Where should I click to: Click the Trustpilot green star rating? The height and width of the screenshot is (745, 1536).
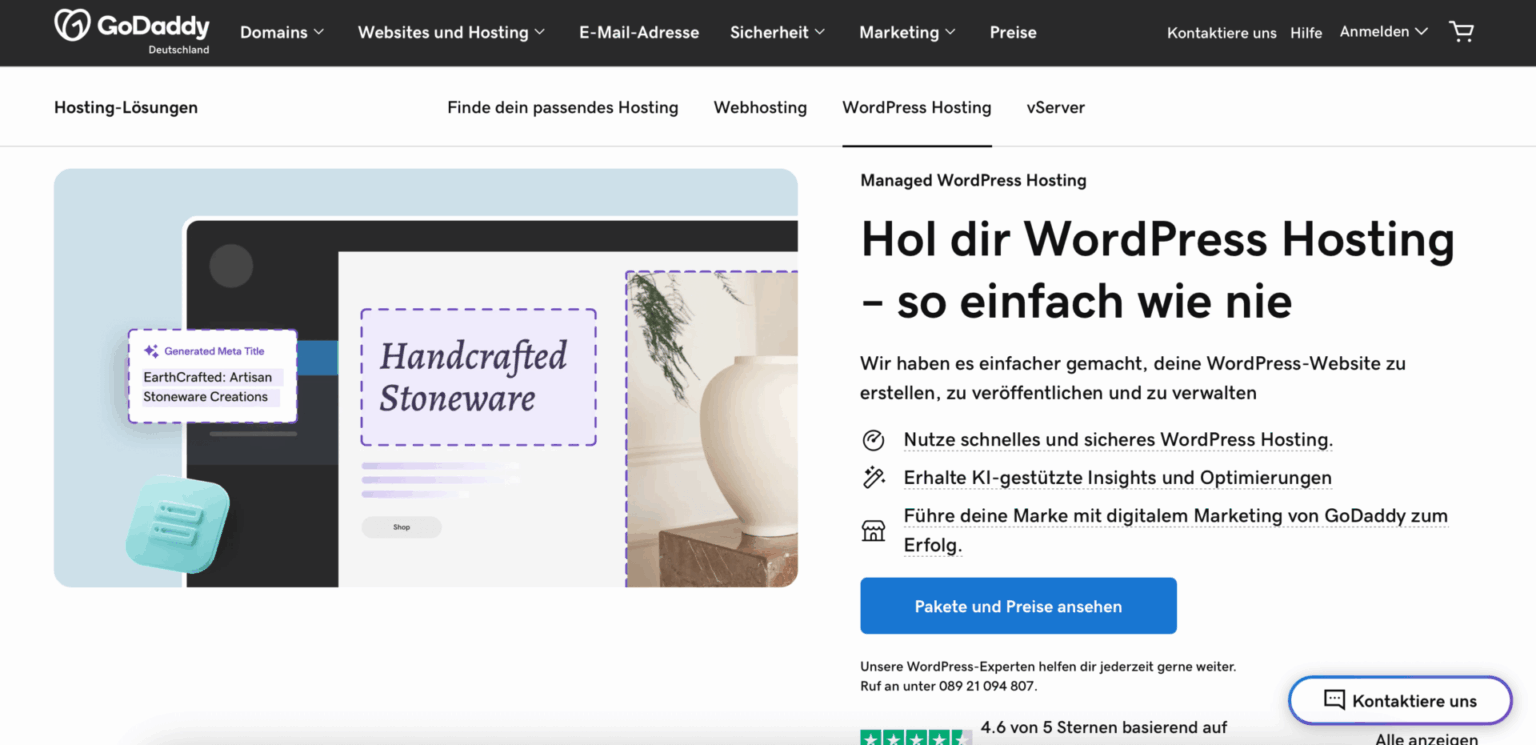pos(915,738)
